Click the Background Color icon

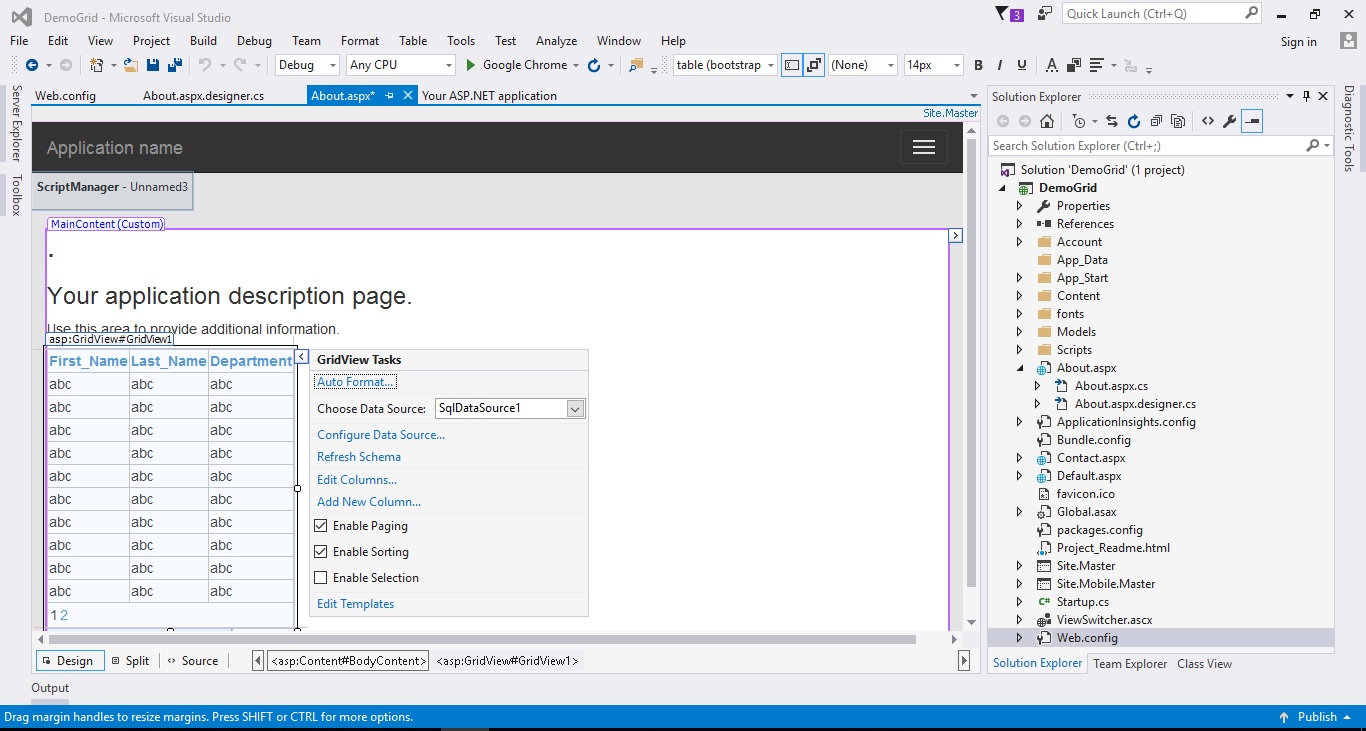[x=1073, y=65]
